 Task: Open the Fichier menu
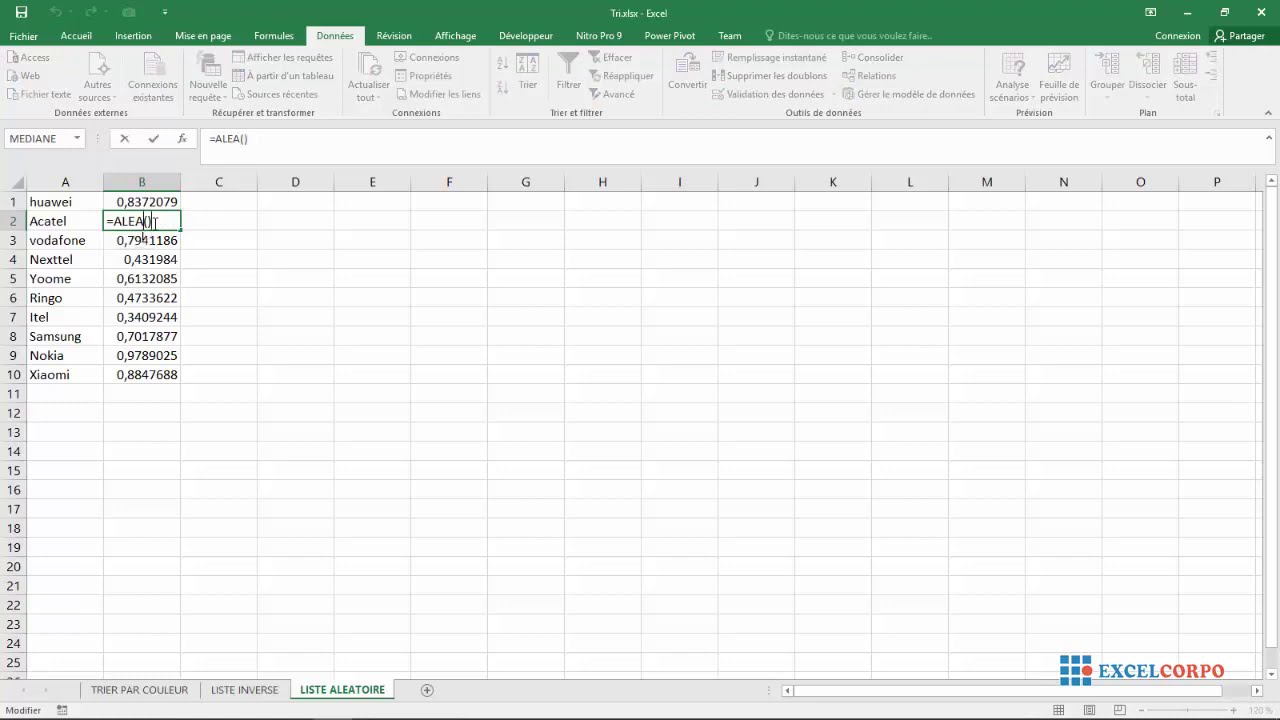pyautogui.click(x=24, y=35)
